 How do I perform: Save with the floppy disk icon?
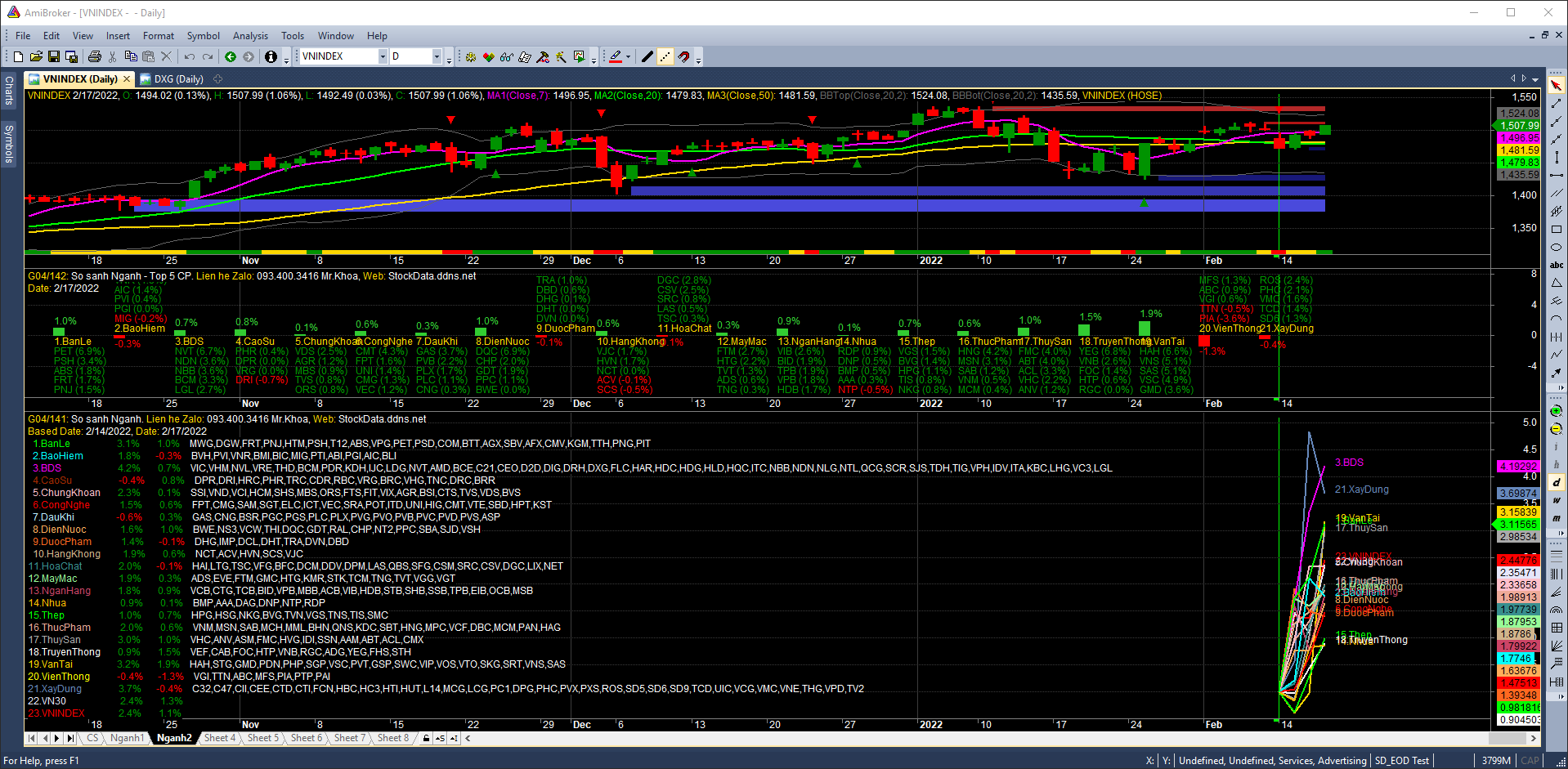(x=54, y=56)
